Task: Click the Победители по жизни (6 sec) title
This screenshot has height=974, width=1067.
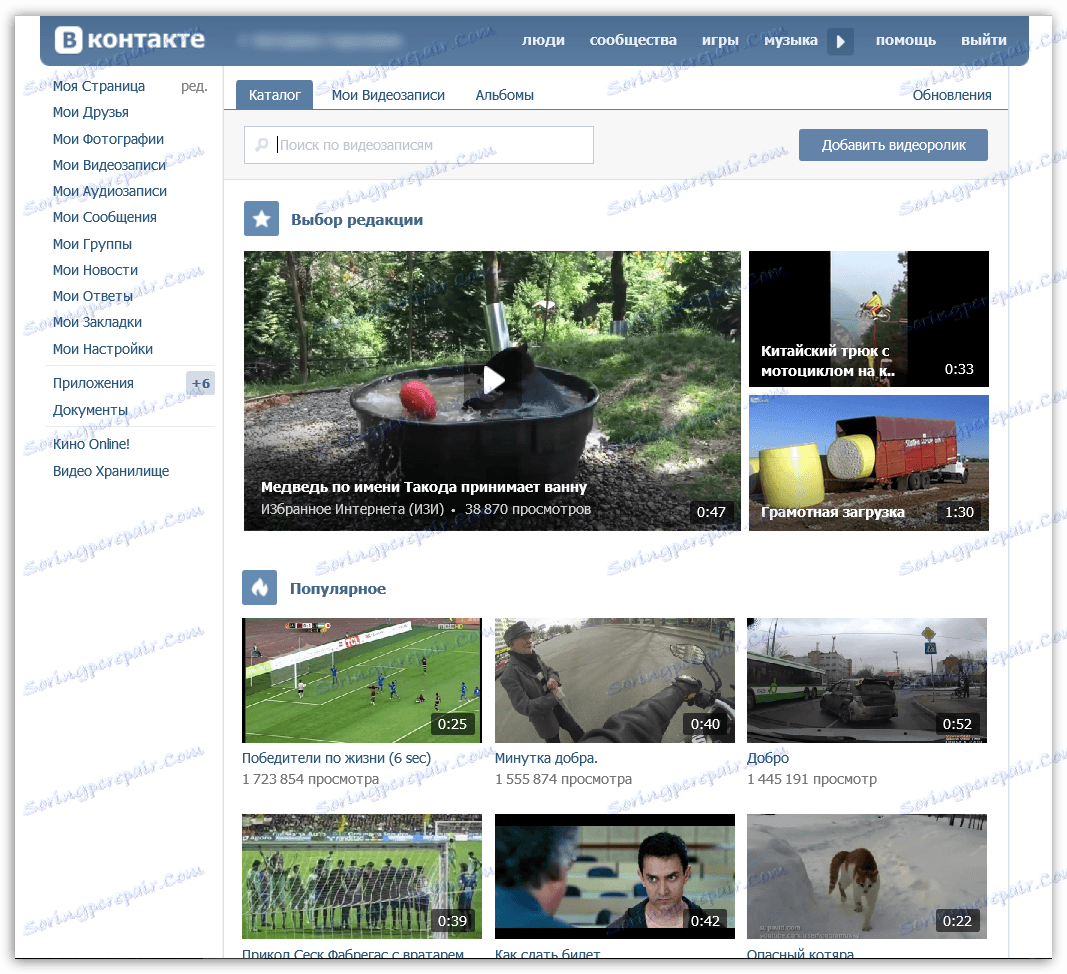Action: pyautogui.click(x=336, y=758)
